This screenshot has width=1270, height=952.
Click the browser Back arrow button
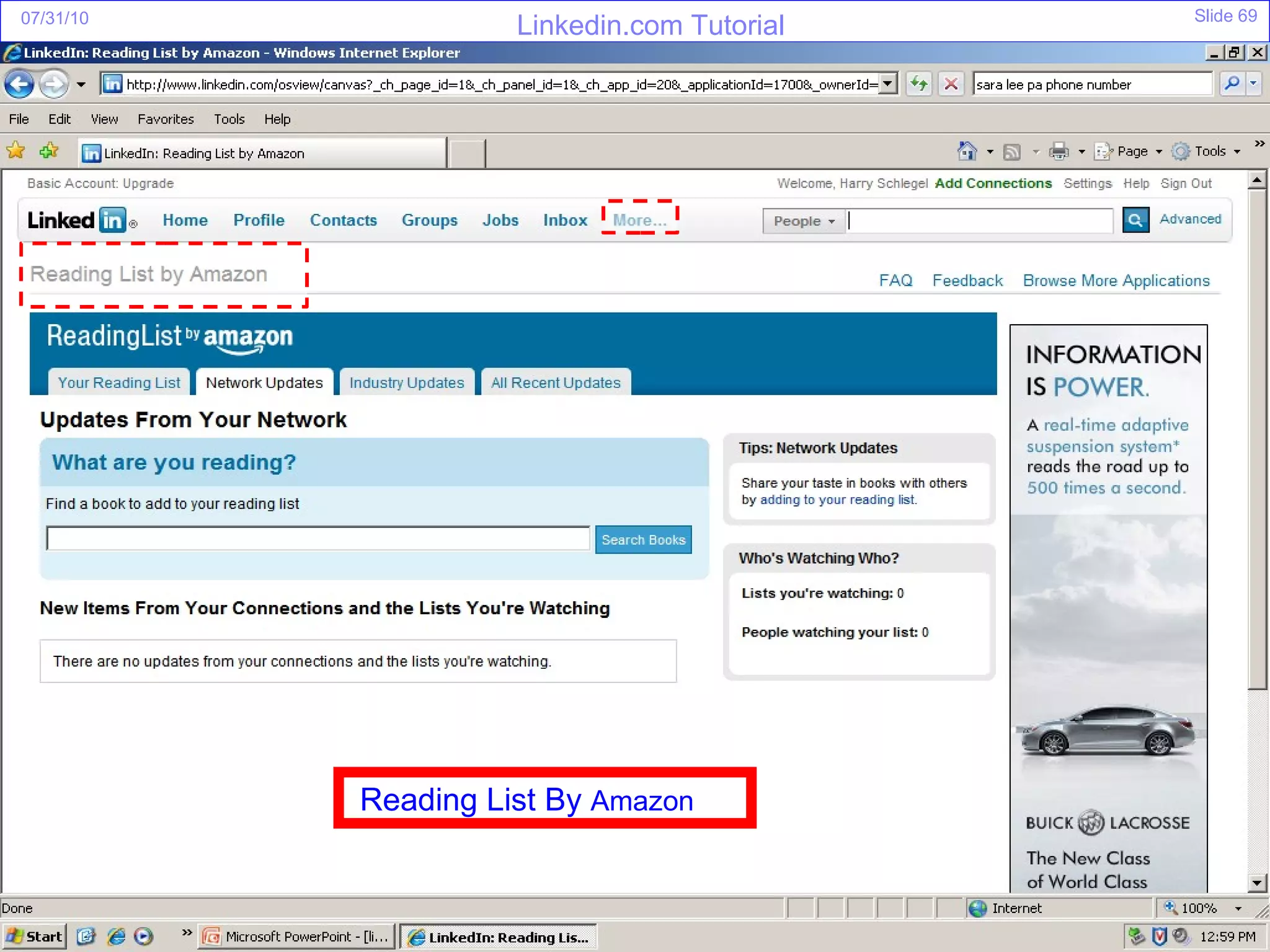pyautogui.click(x=19, y=84)
